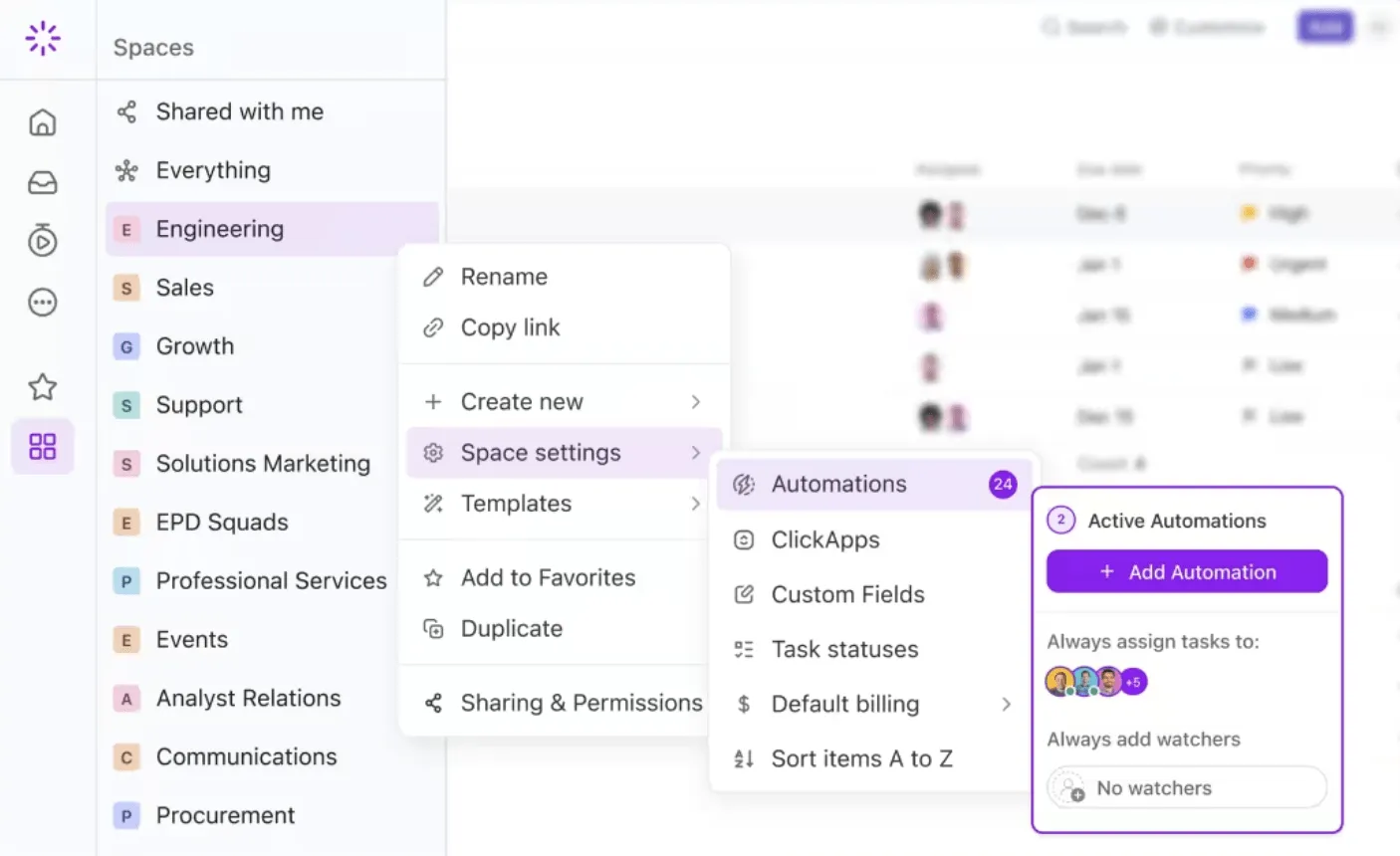Click the Communications C badge
This screenshot has width=1400, height=856.
coord(126,757)
